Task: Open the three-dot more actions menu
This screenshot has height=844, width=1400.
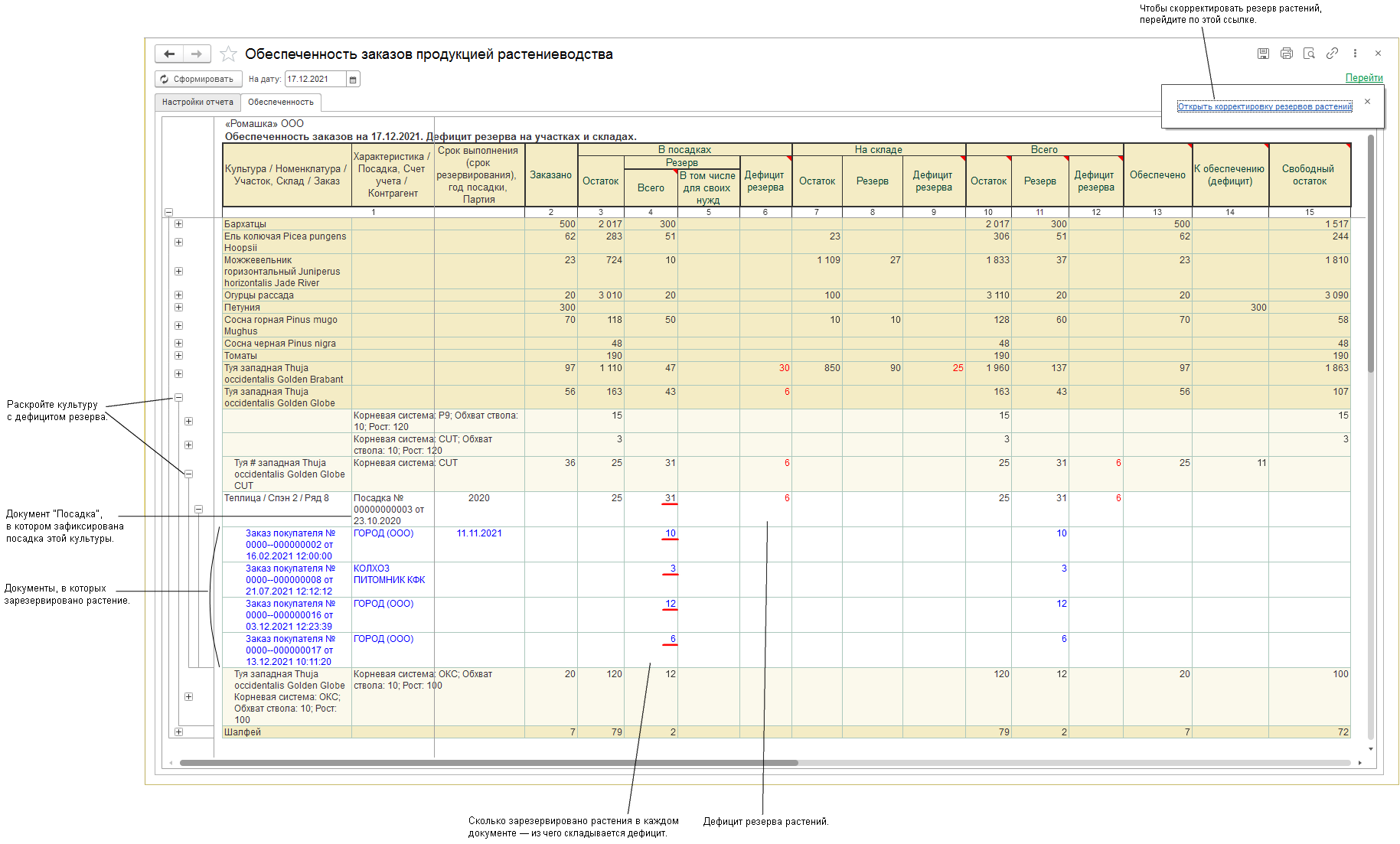Action: [x=1355, y=54]
